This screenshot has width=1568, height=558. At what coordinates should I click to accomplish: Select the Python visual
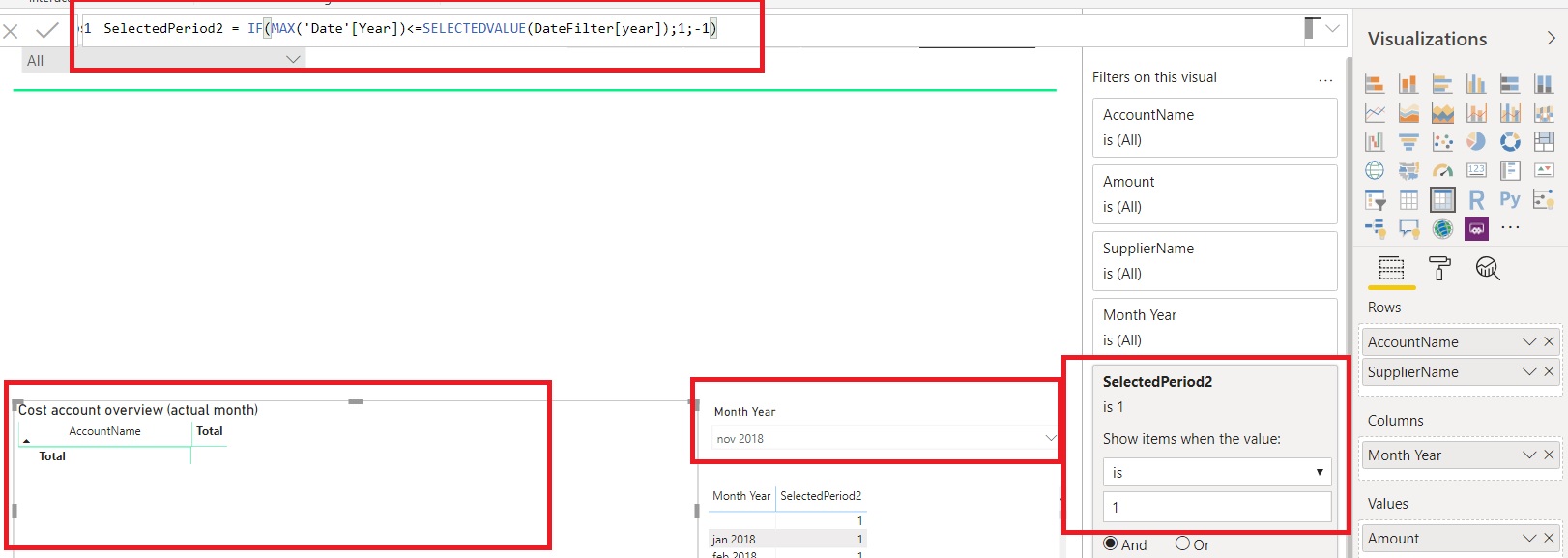pos(1510,200)
